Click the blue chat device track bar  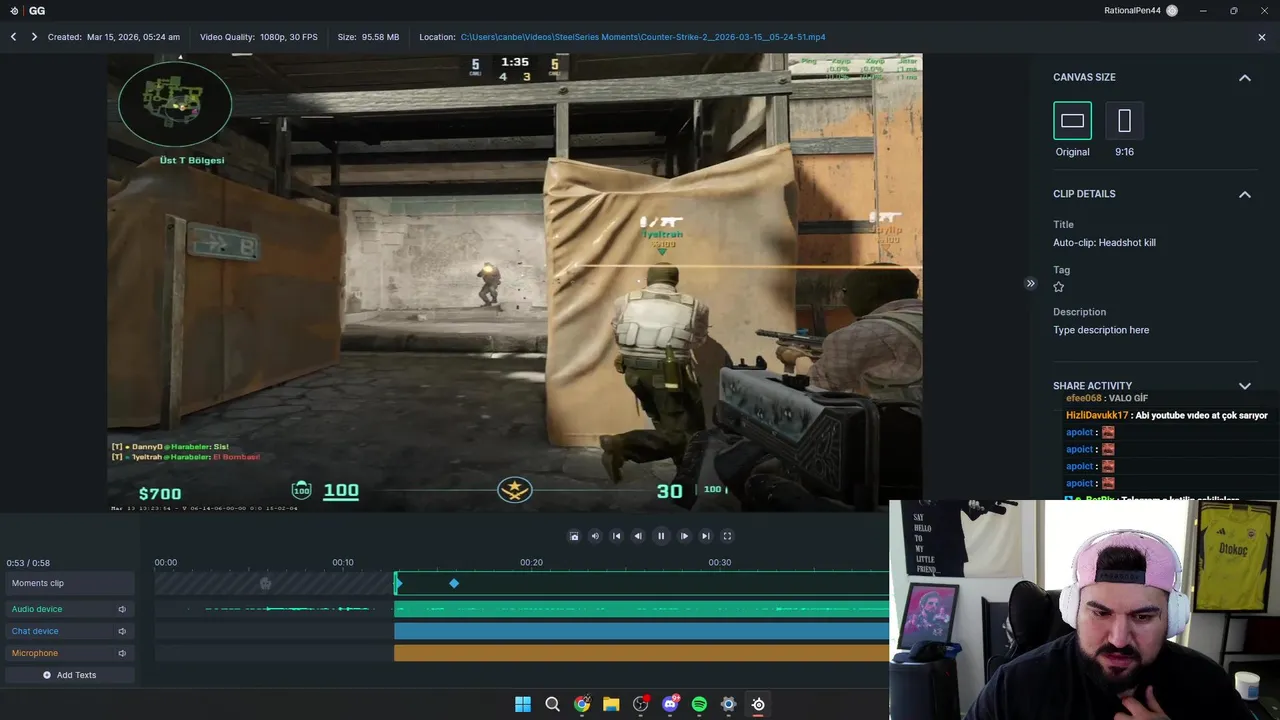(641, 631)
